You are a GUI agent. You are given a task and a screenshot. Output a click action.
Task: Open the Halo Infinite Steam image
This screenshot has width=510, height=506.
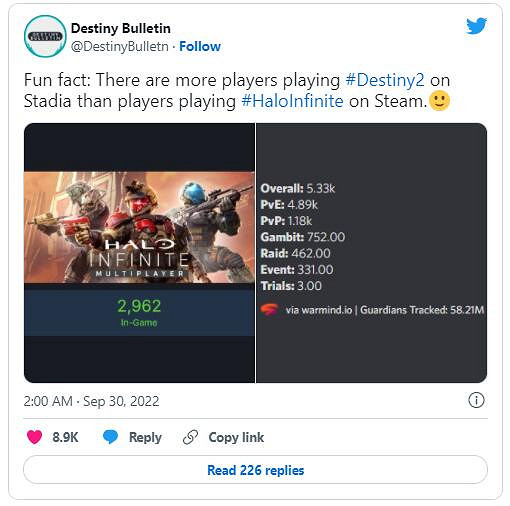(139, 253)
